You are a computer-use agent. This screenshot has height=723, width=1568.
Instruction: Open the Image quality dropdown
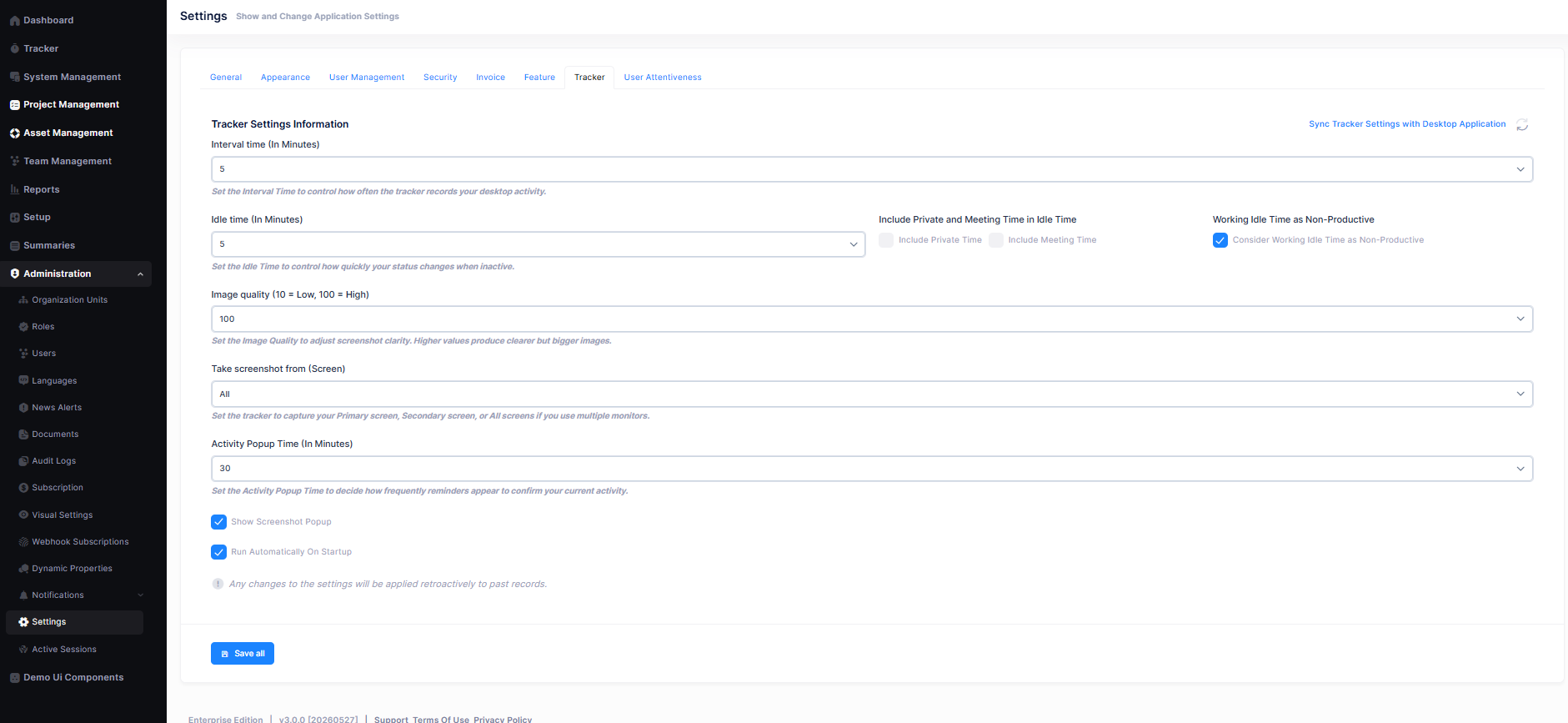872,319
